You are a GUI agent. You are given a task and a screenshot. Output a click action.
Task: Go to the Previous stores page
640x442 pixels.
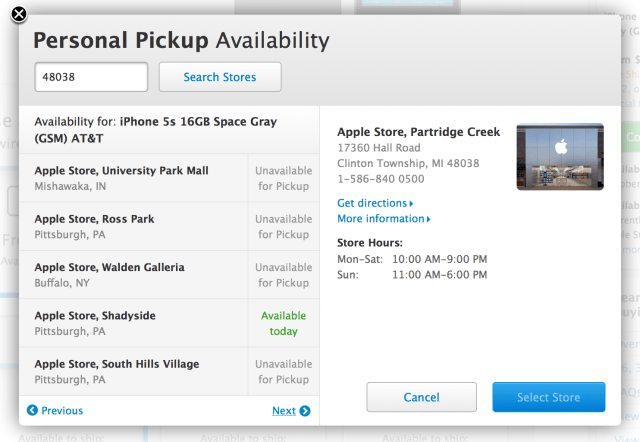[55, 410]
